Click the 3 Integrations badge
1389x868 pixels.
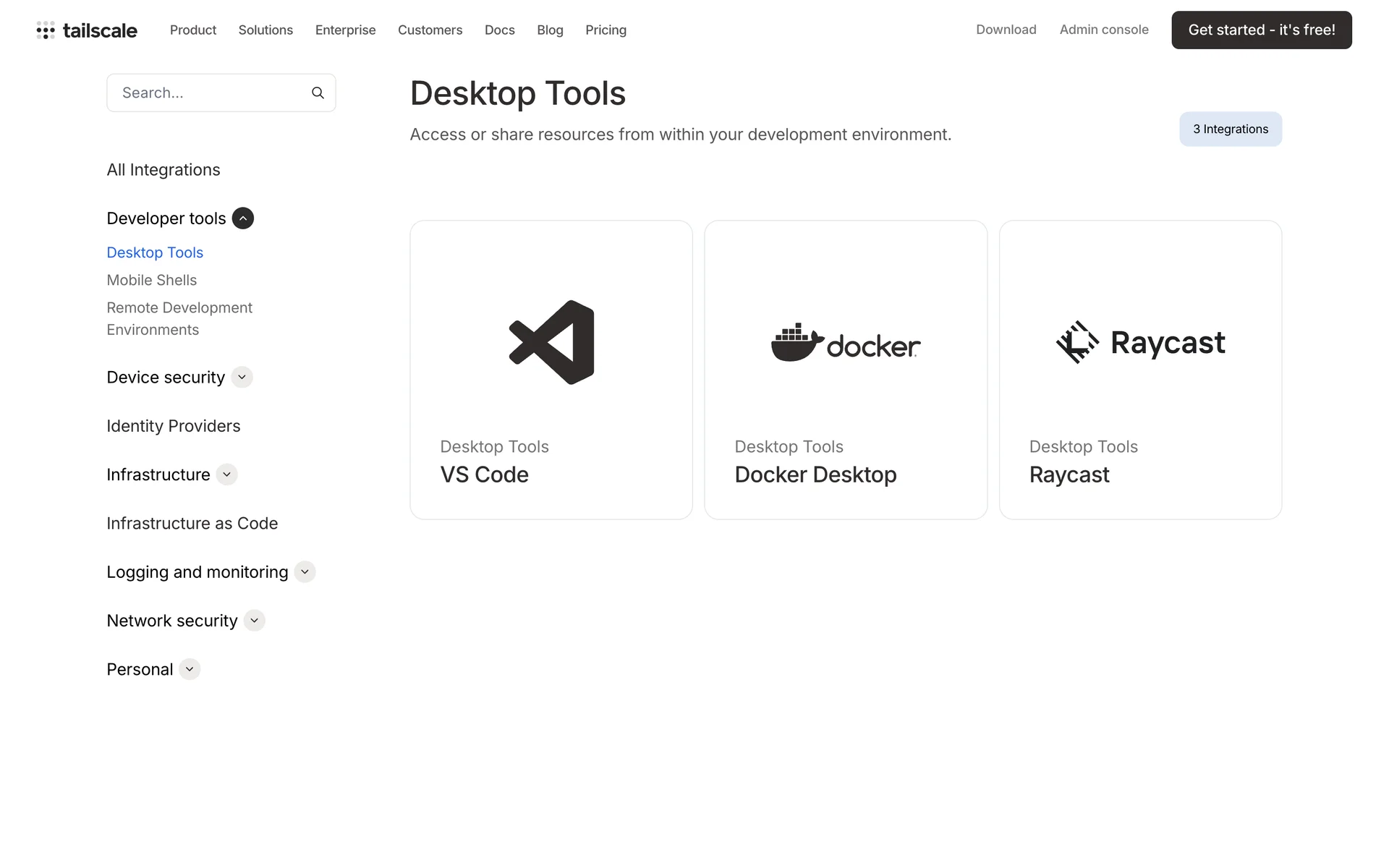click(x=1230, y=129)
